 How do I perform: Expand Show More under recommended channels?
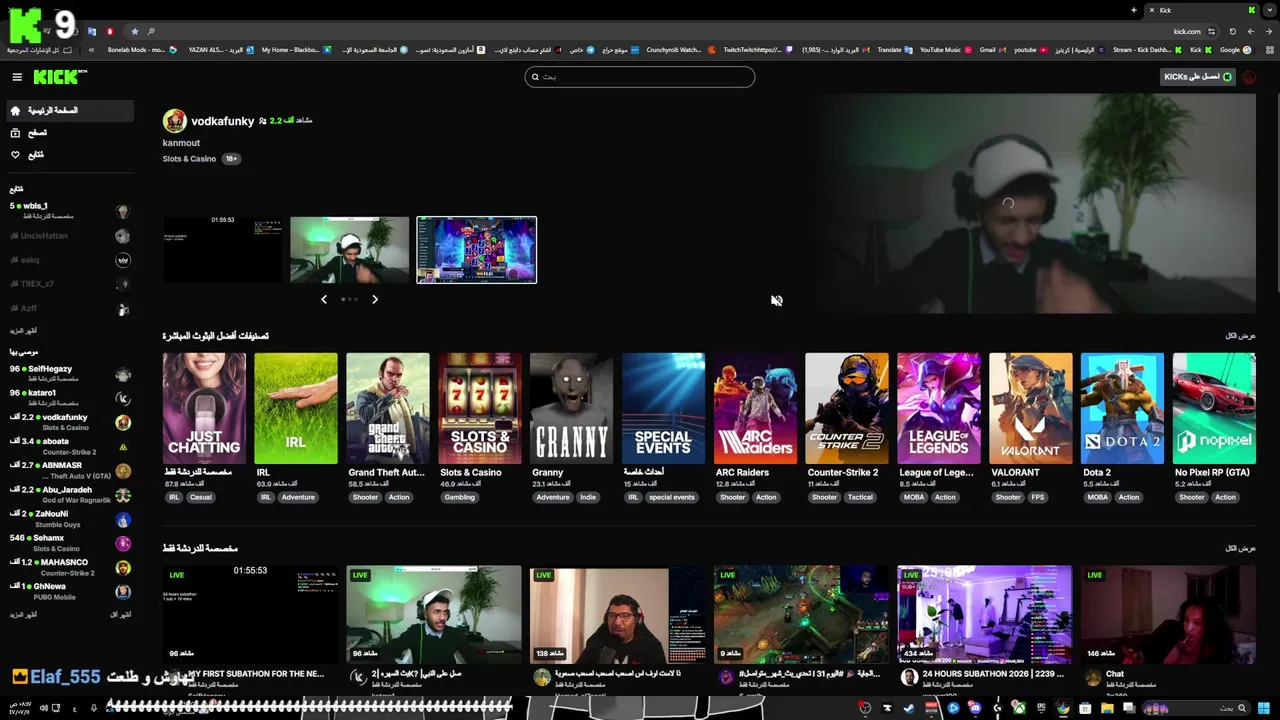click(23, 615)
